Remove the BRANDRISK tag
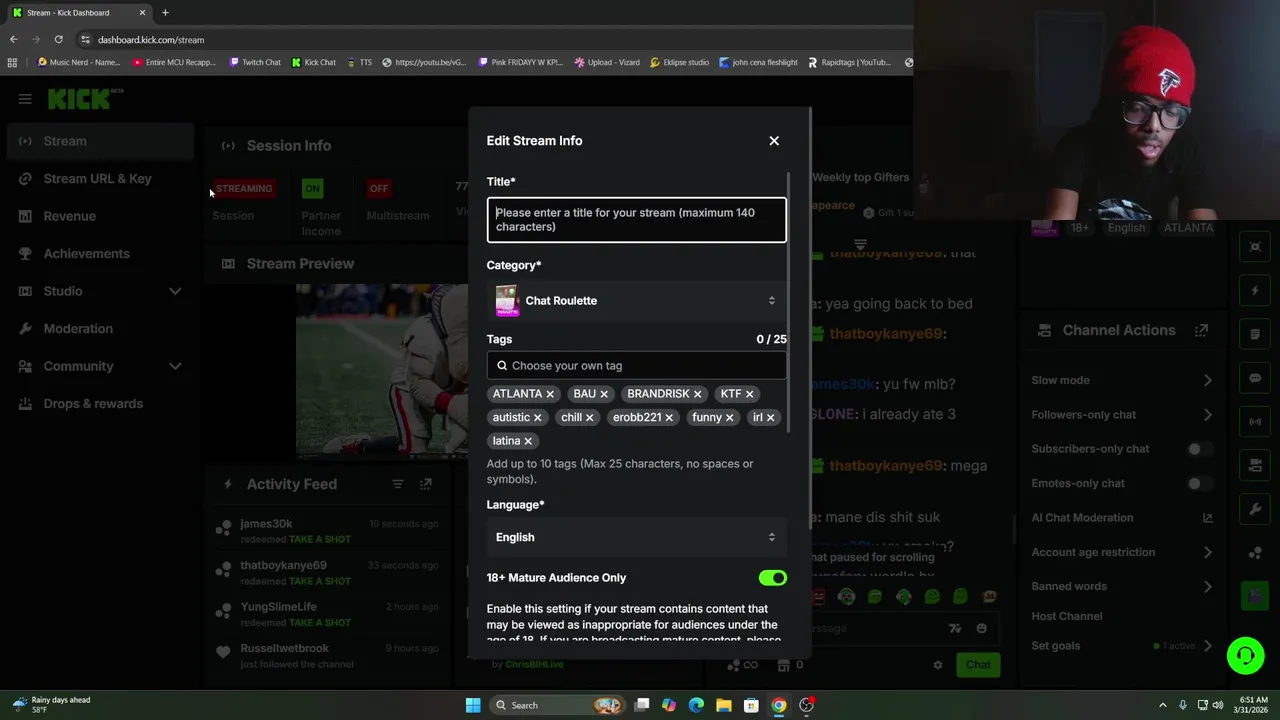This screenshot has height=720, width=1280. 697,394
